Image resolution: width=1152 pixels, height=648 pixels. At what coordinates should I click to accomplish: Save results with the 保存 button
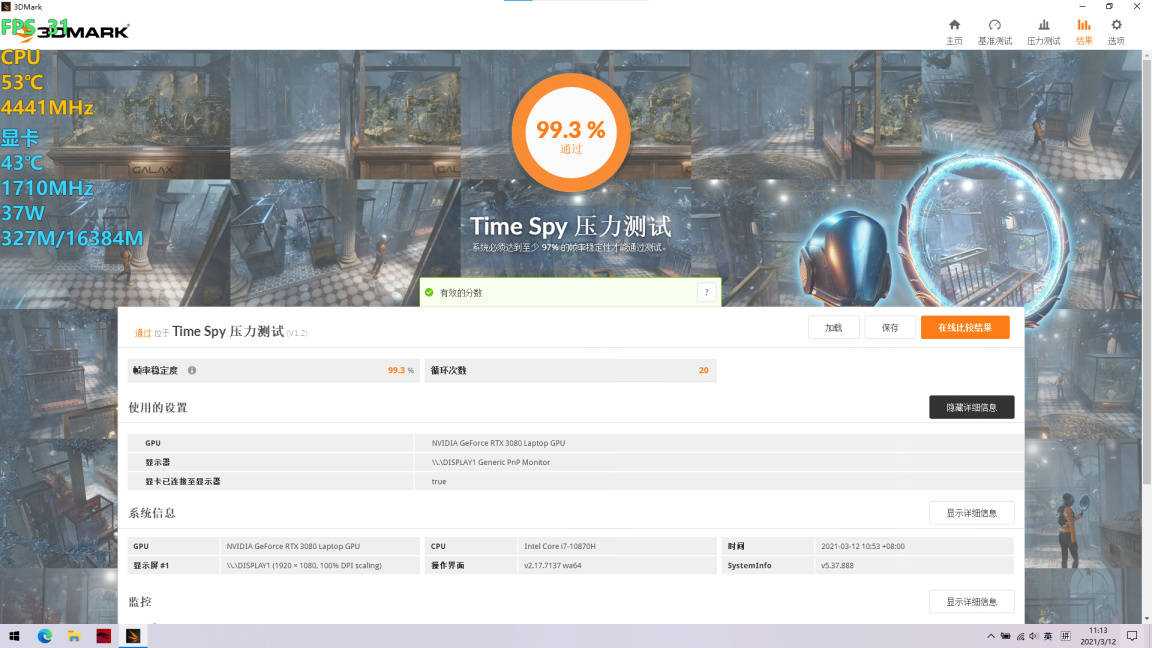coord(890,327)
